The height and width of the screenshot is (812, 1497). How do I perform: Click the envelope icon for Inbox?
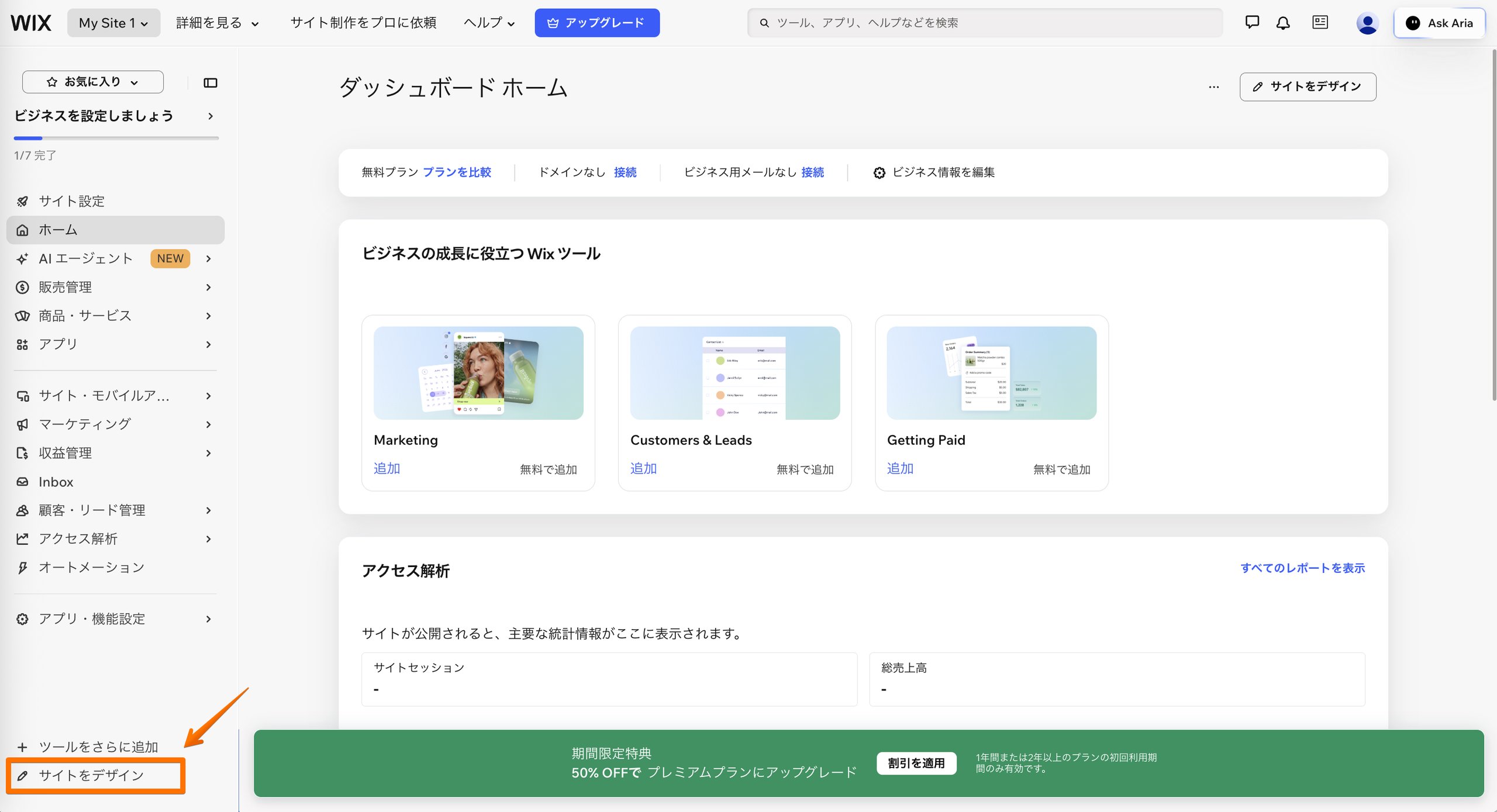(x=22, y=482)
